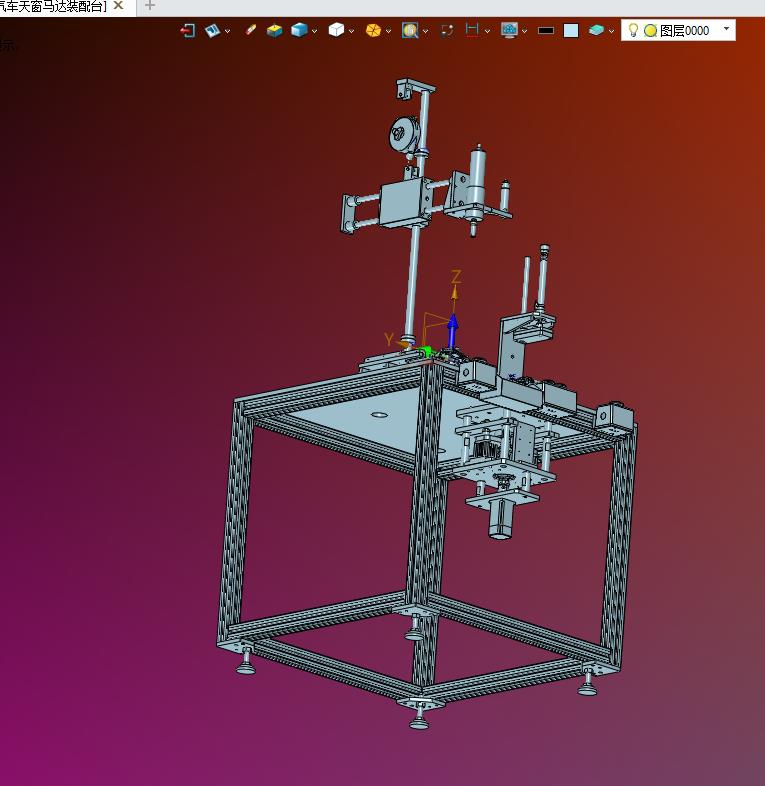
Task: Click the dashed rotate-arrows icon
Action: tap(447, 30)
